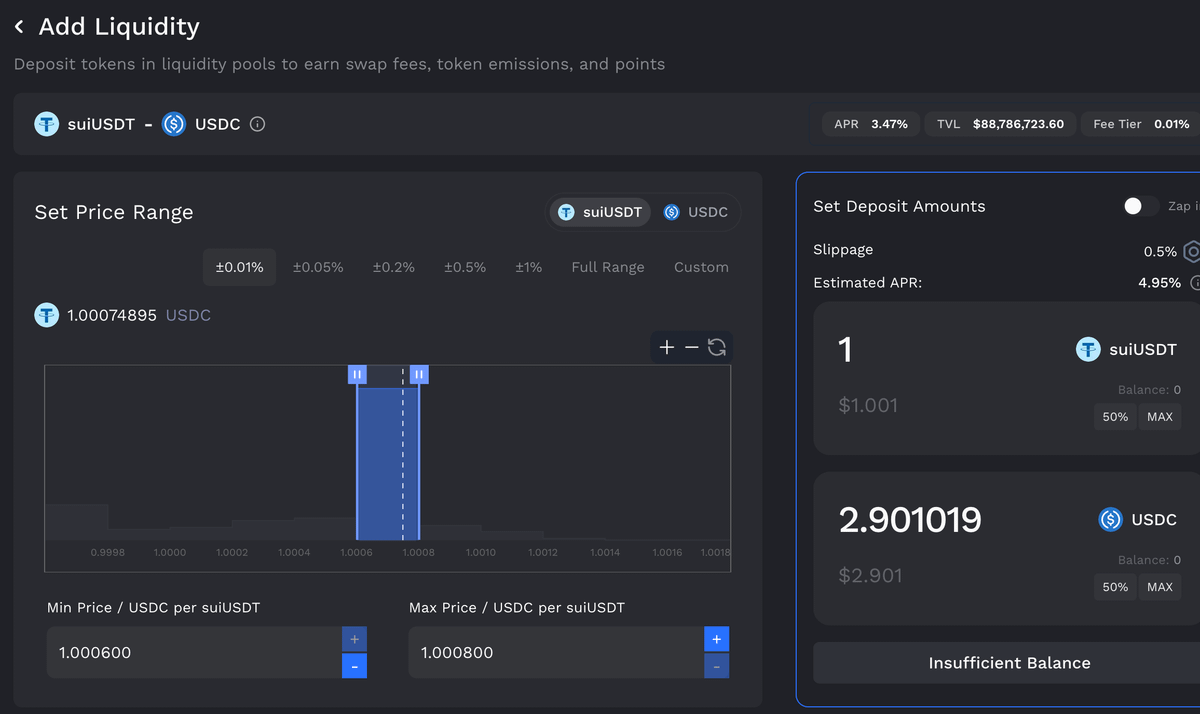This screenshot has width=1200, height=714.
Task: Click the Insufficient Balance button
Action: tap(1009, 663)
